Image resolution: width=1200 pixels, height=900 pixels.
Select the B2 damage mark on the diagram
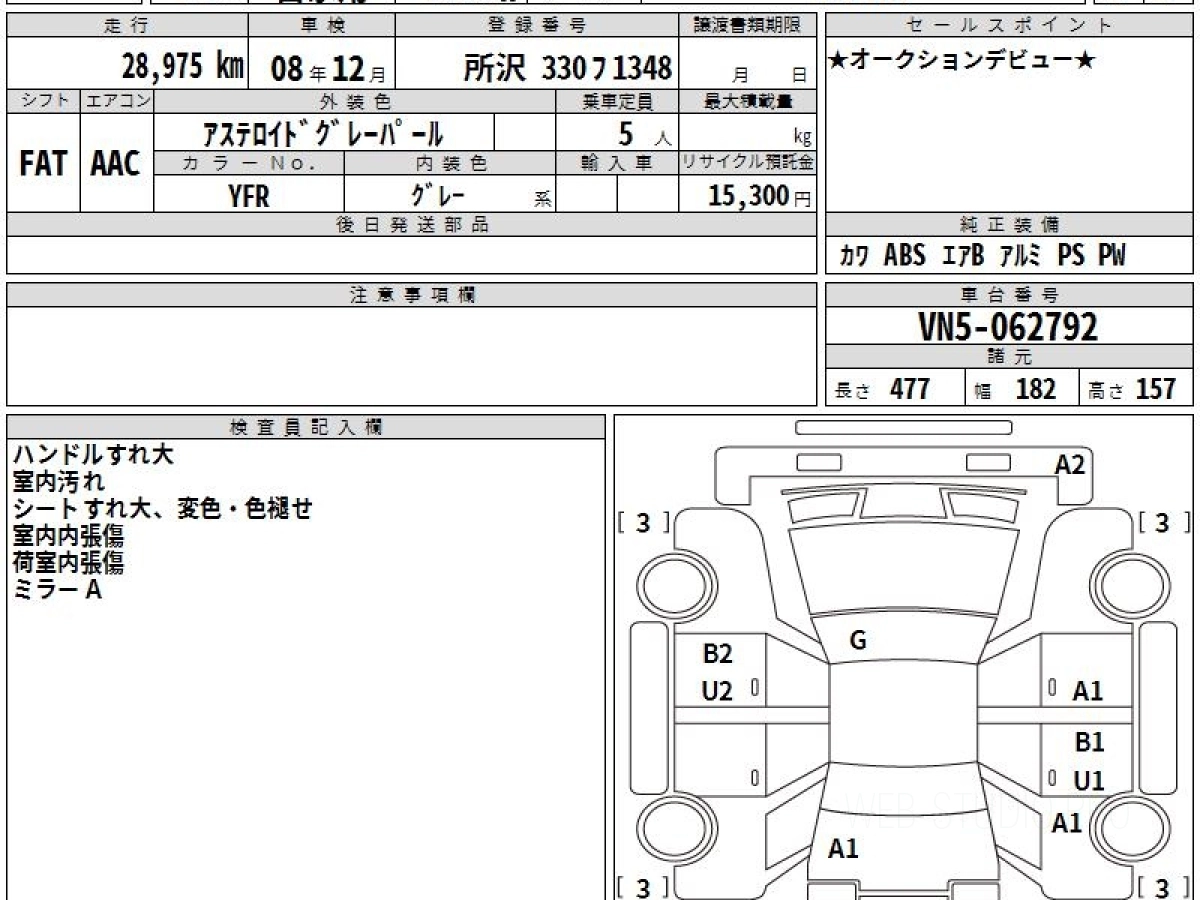tap(717, 654)
